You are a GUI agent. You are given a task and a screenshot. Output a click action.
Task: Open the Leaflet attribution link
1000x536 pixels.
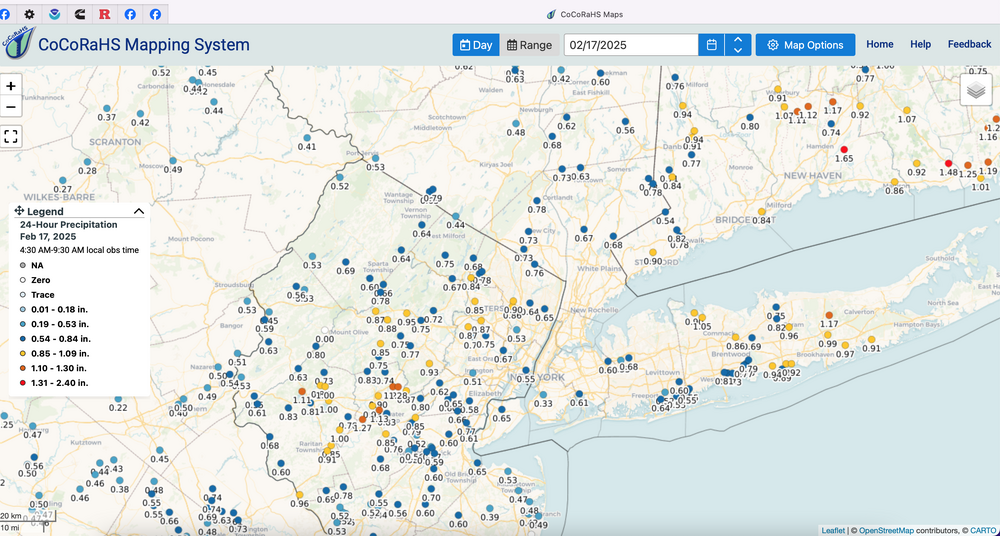832,530
